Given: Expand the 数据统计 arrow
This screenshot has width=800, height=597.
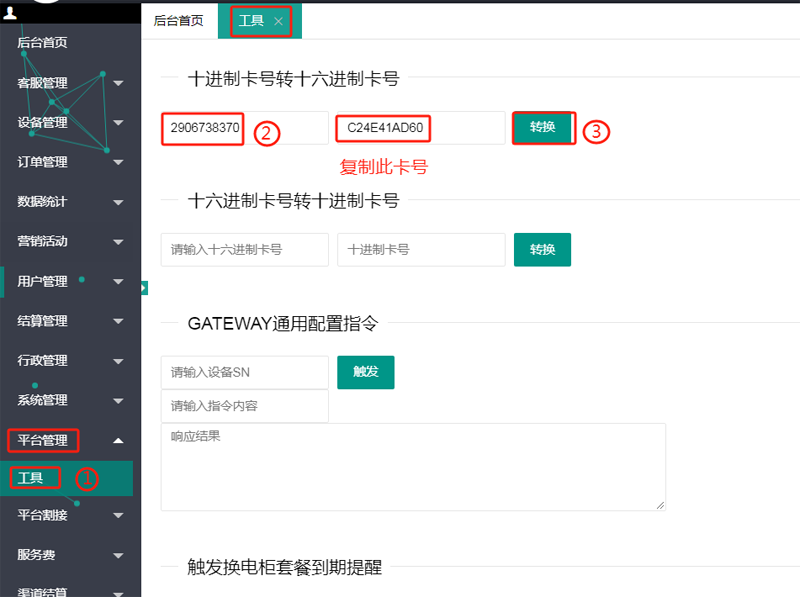Looking at the screenshot, I should 118,202.
